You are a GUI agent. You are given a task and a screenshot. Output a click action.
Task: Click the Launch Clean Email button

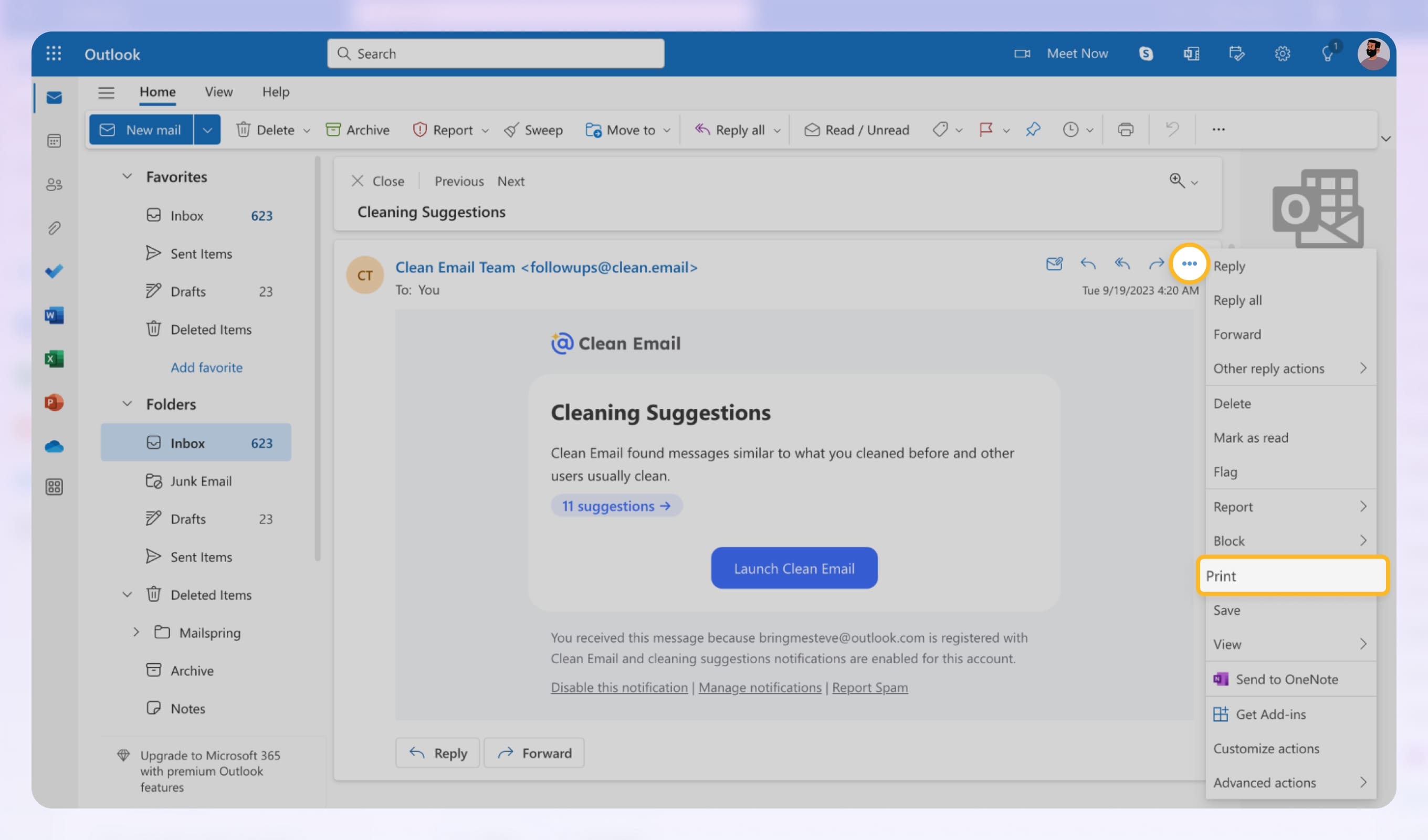click(x=794, y=568)
